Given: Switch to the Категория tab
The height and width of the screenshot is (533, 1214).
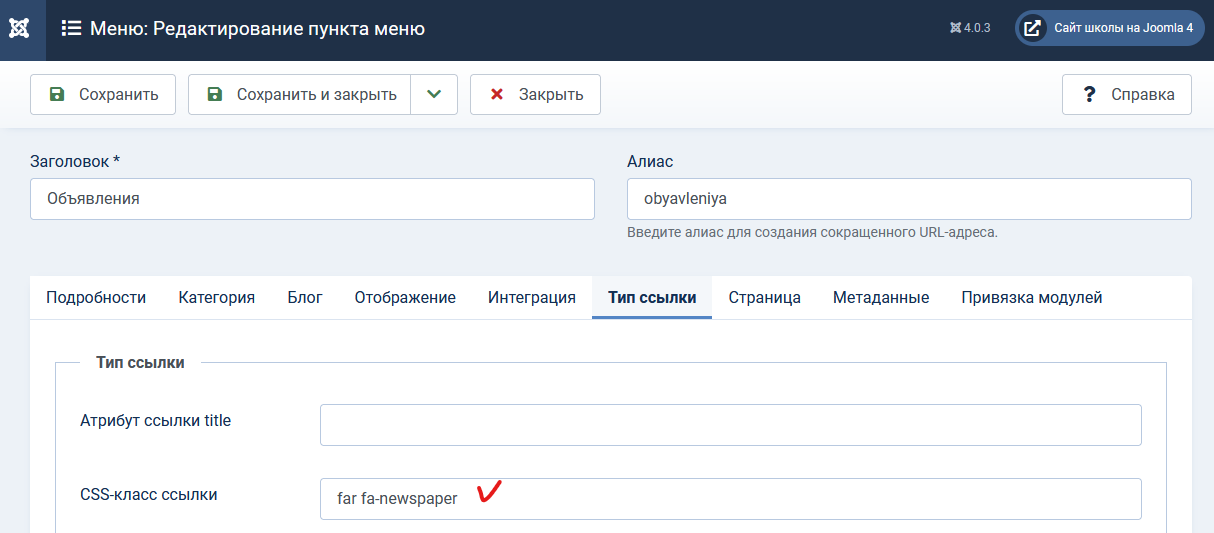Looking at the screenshot, I should click(x=216, y=298).
